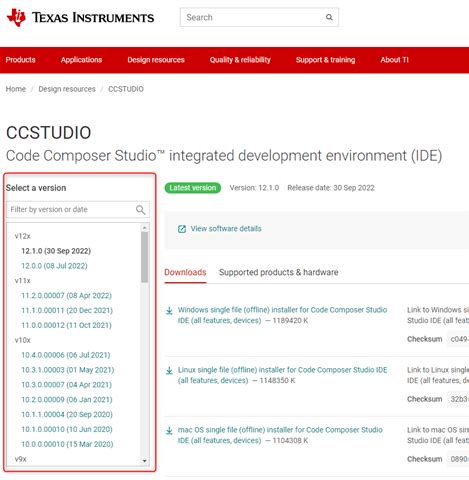Click the version list scroll up arrow
469x480 pixels.
[144, 228]
